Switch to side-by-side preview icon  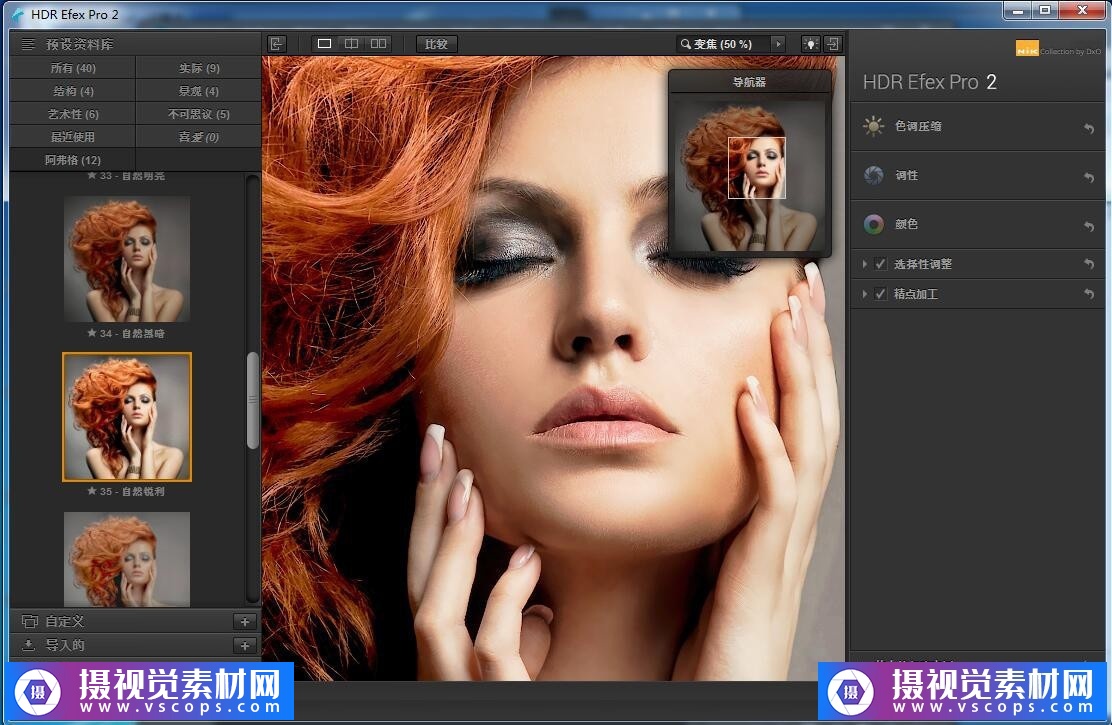(378, 44)
